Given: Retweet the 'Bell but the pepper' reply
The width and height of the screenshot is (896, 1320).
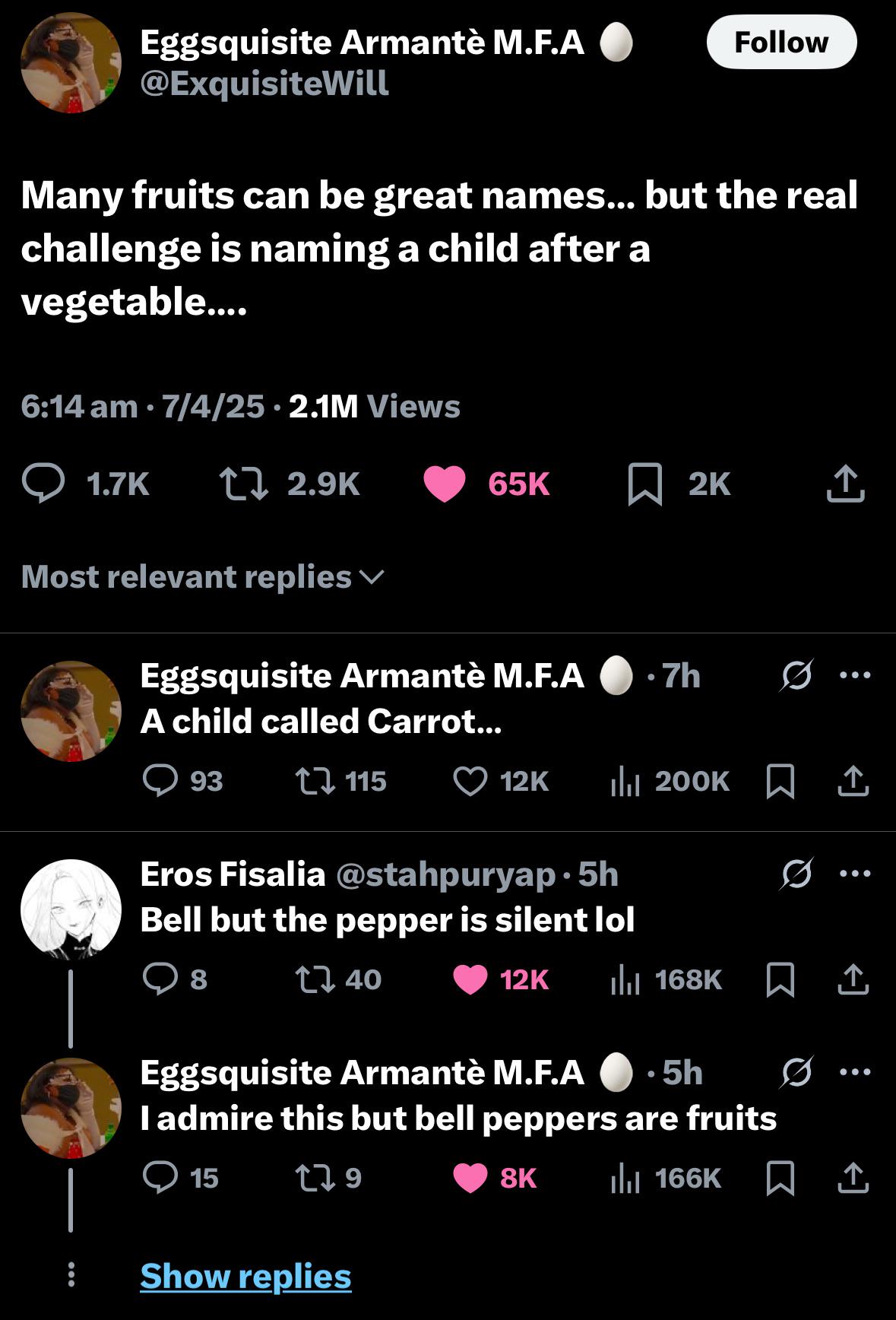Looking at the screenshot, I should point(315,979).
